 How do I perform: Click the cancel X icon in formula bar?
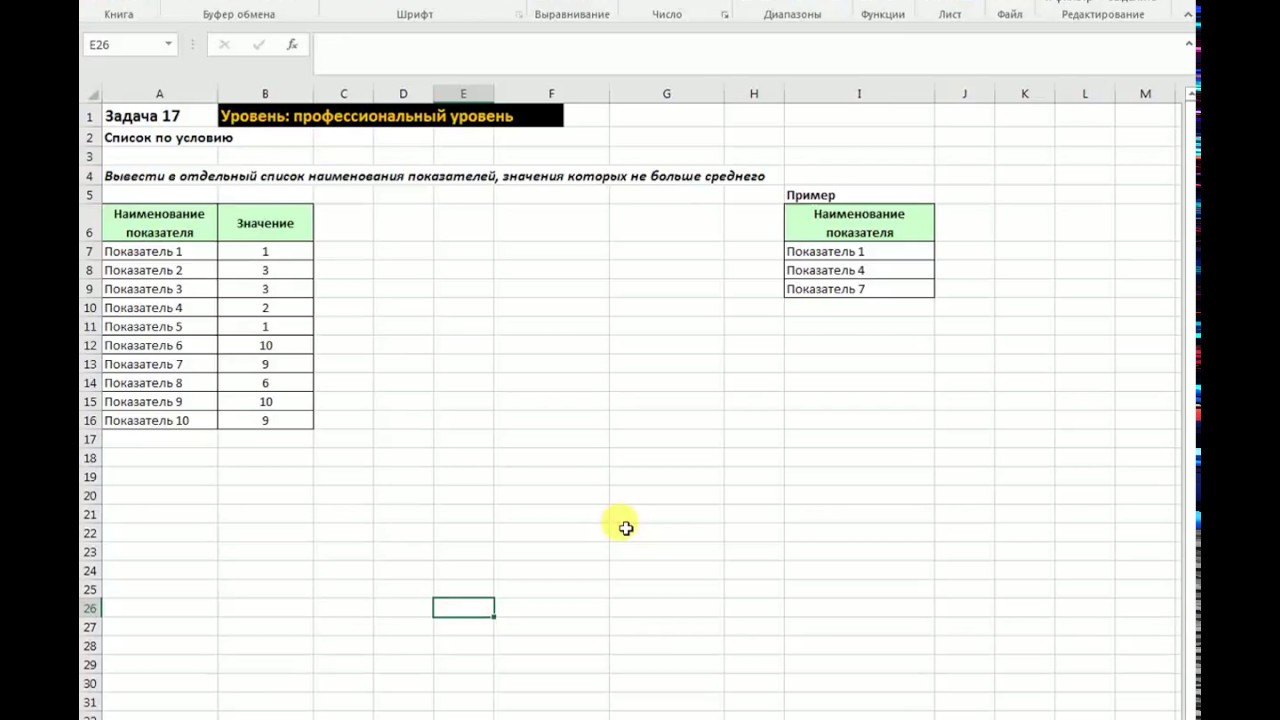coord(224,45)
